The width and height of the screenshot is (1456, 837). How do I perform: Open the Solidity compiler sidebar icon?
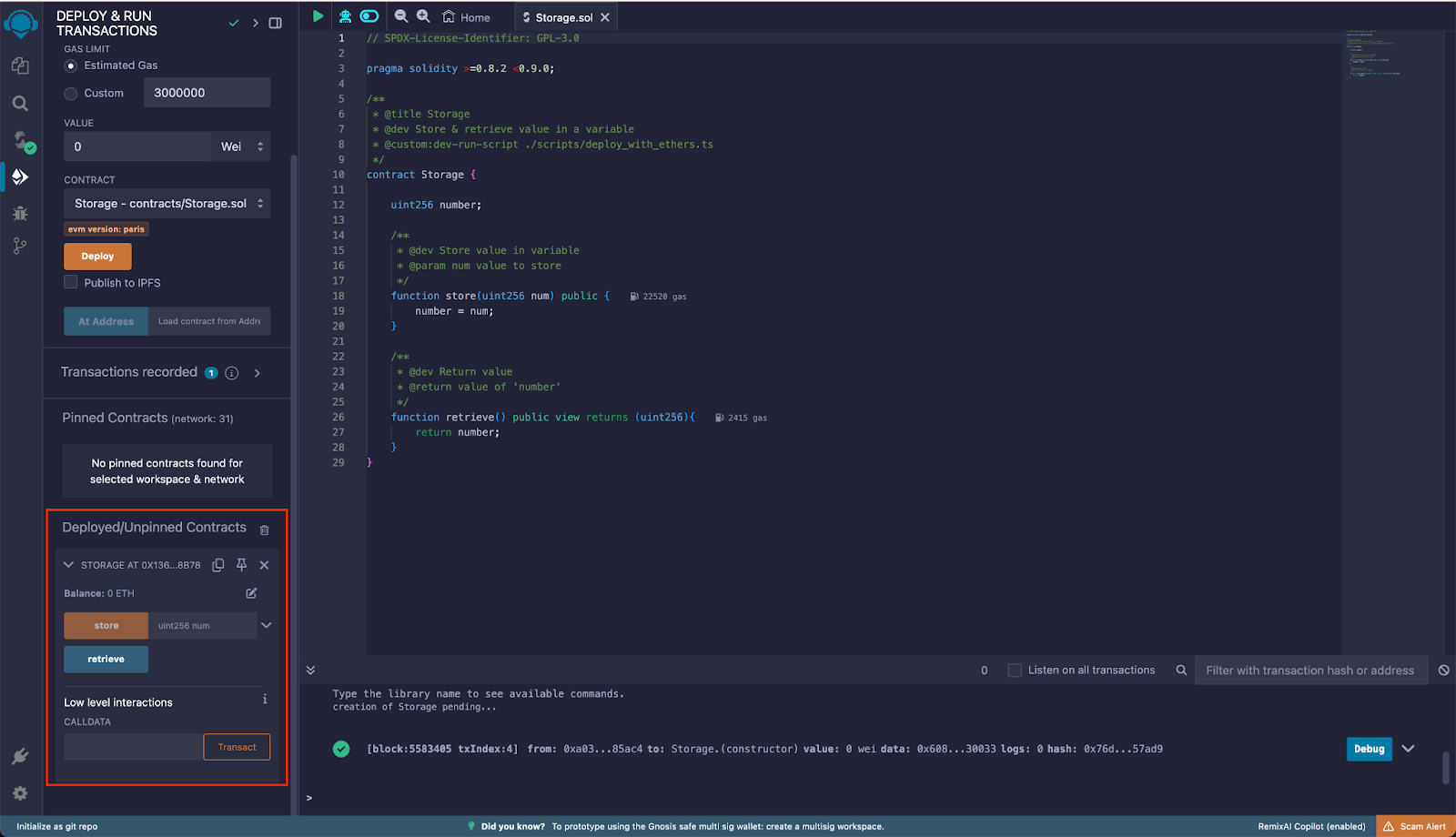(20, 140)
